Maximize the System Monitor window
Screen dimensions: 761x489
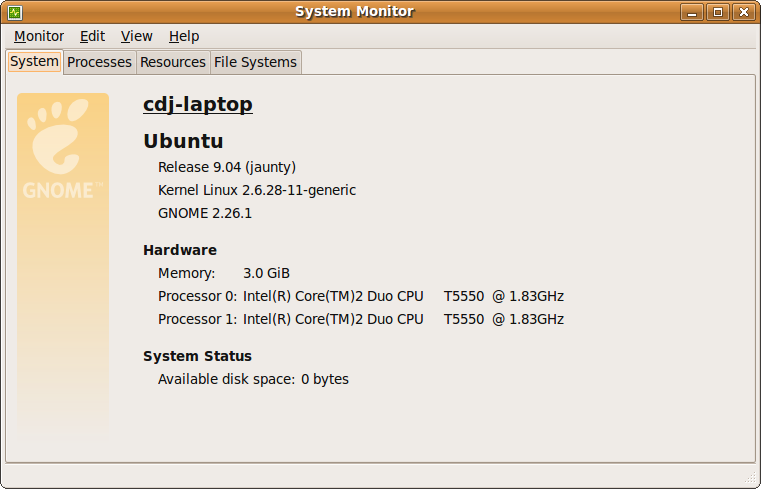718,12
